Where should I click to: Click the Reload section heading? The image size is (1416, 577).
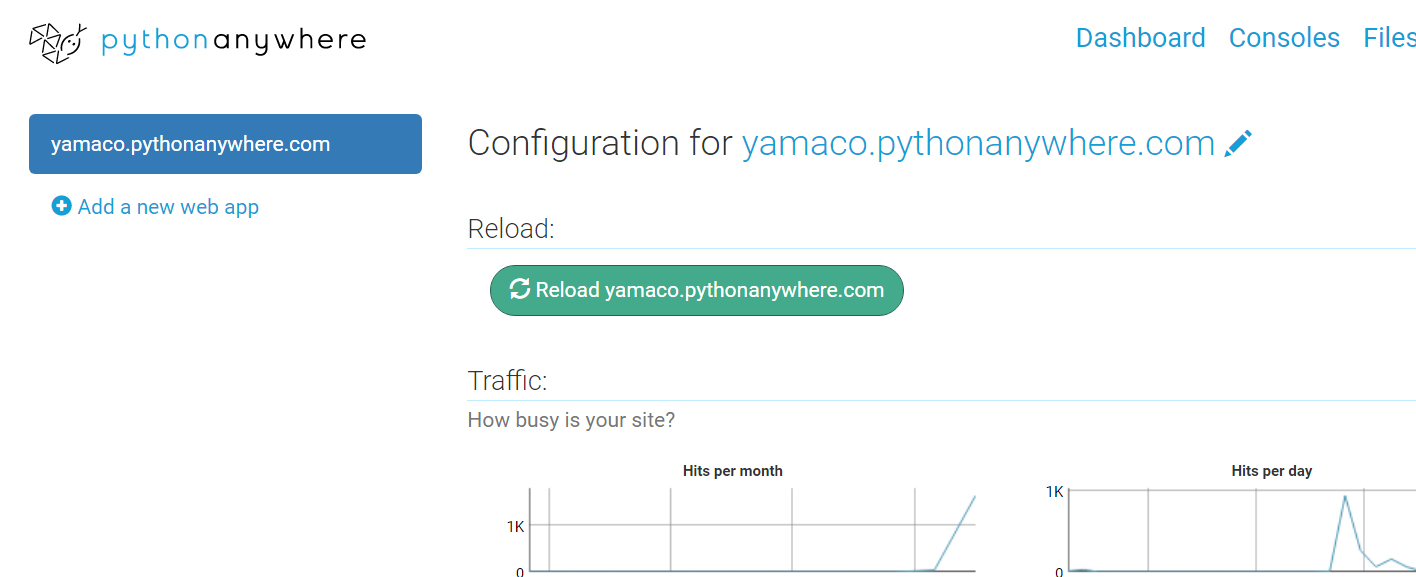(511, 229)
